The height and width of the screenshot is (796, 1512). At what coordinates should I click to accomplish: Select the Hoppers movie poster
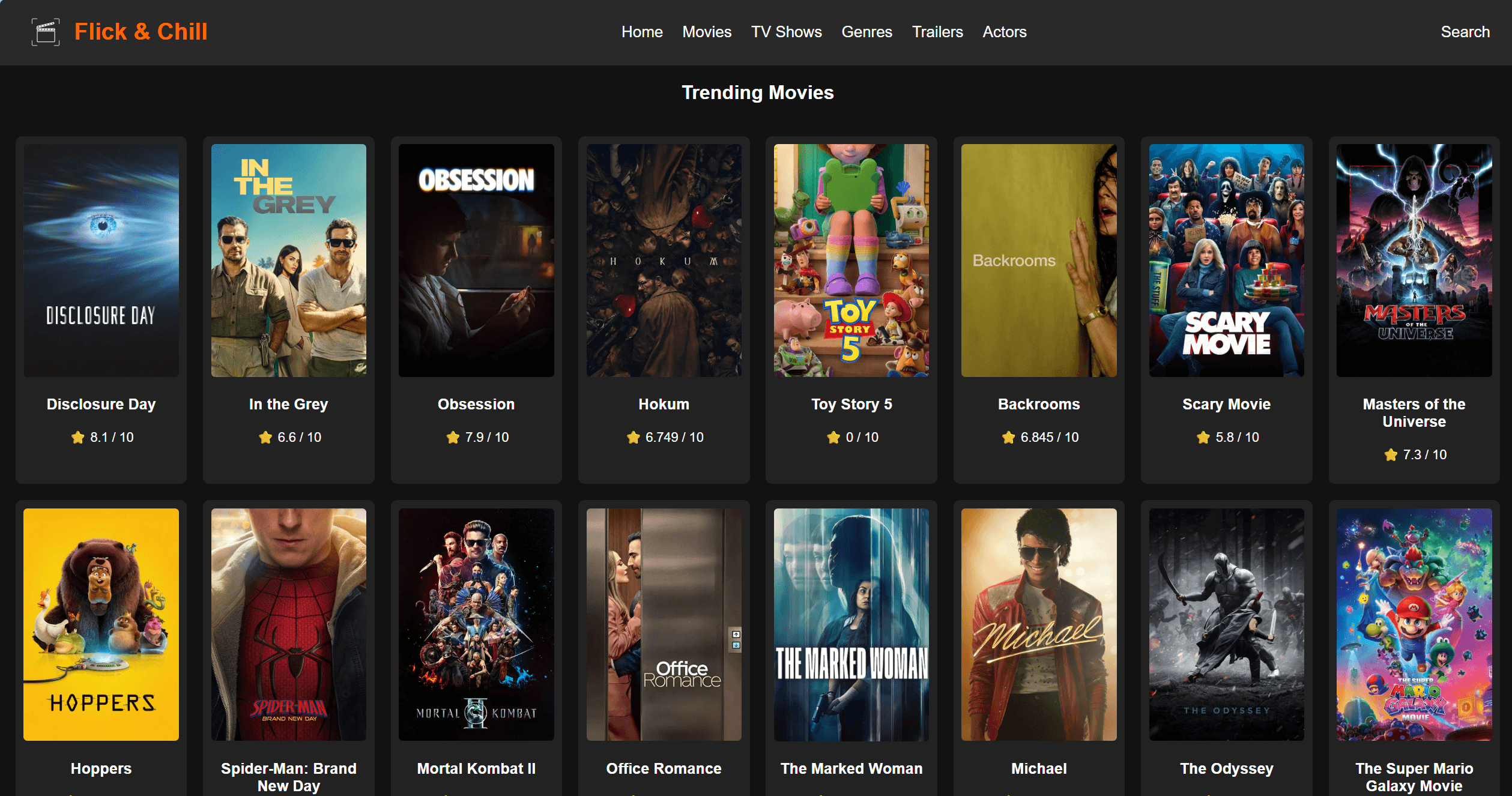pyautogui.click(x=101, y=624)
